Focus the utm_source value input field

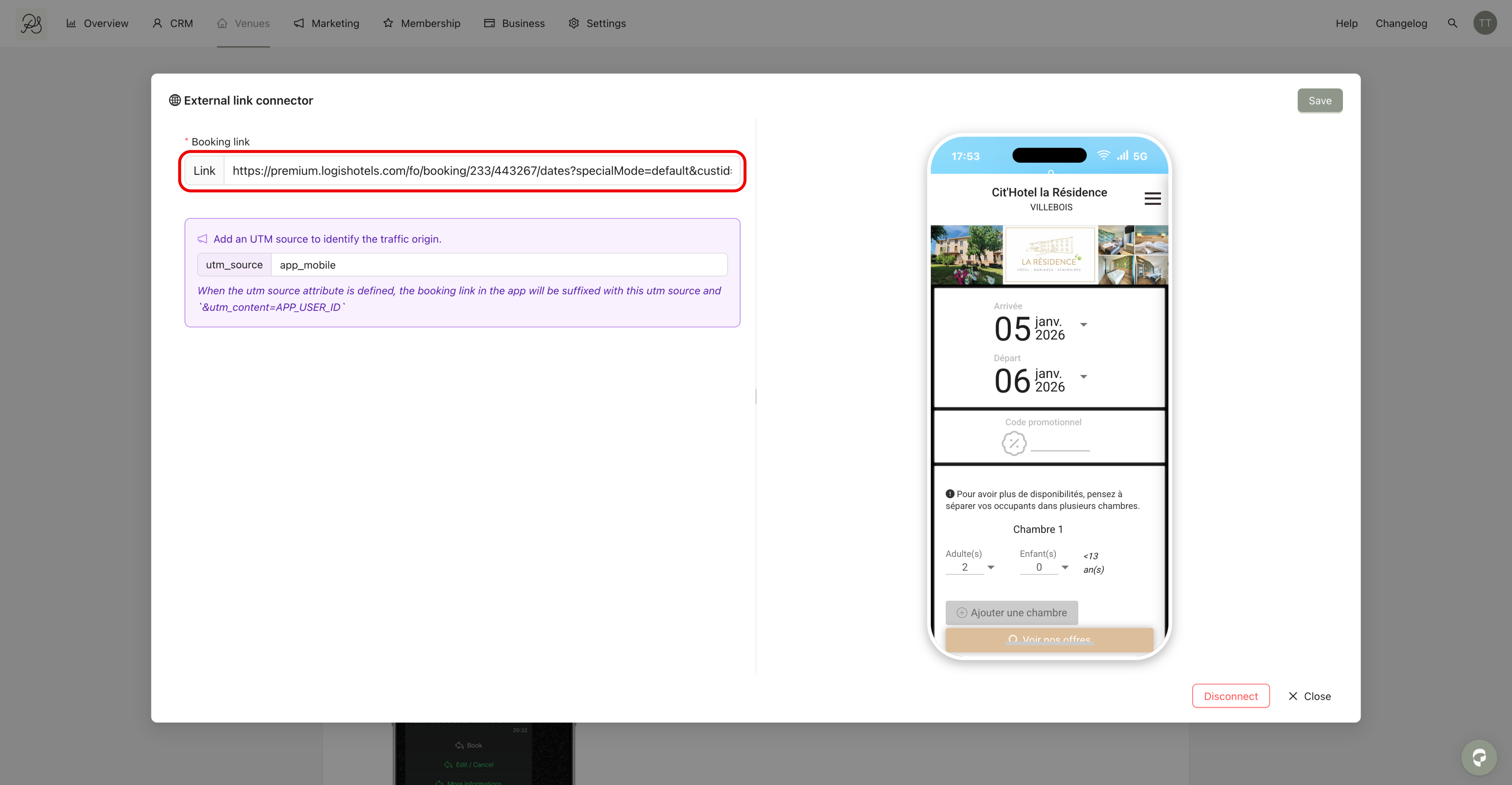499,265
